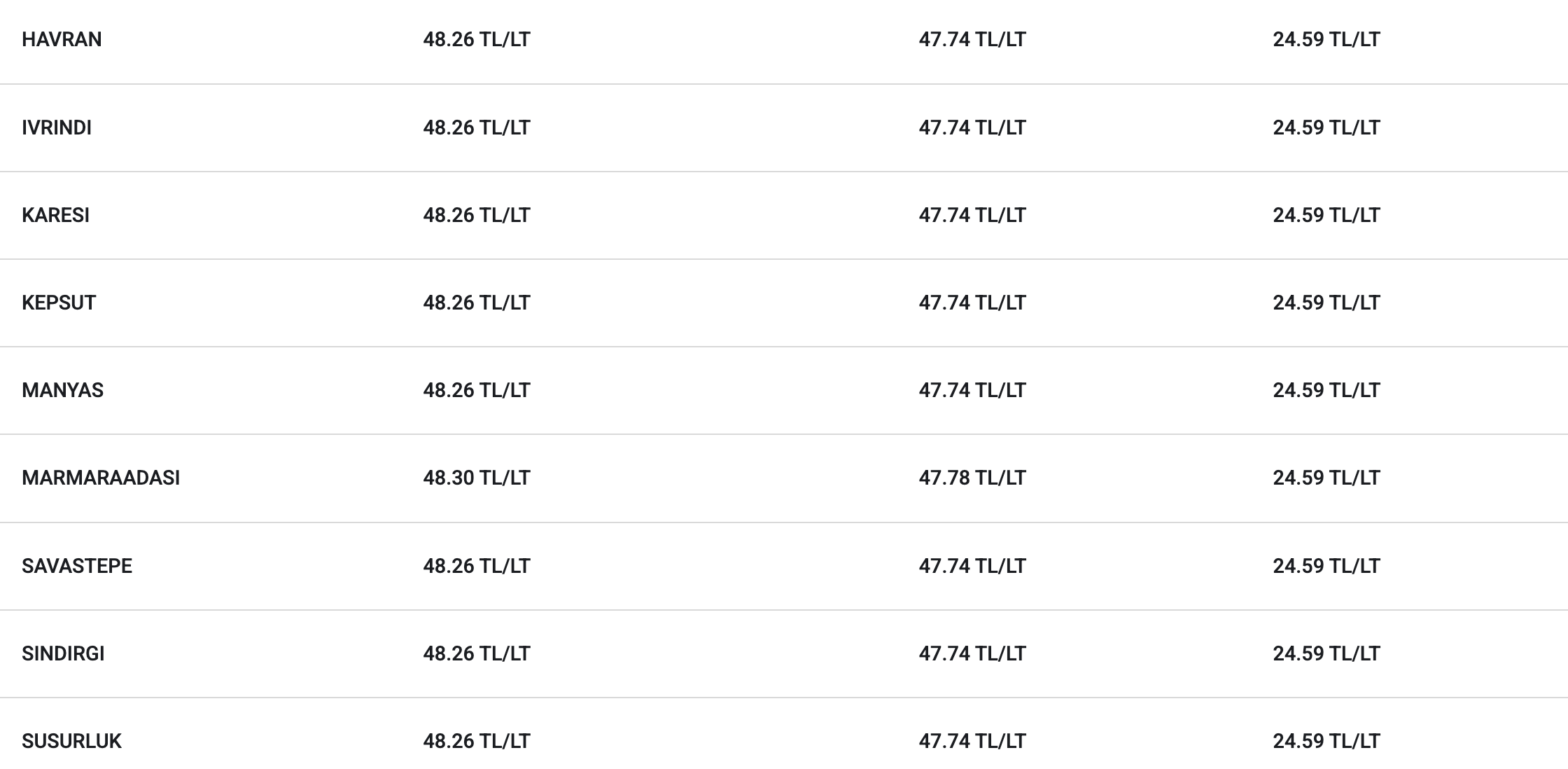Select the KEPSUT district name
Image resolution: width=1568 pixels, height=769 pixels.
59,303
